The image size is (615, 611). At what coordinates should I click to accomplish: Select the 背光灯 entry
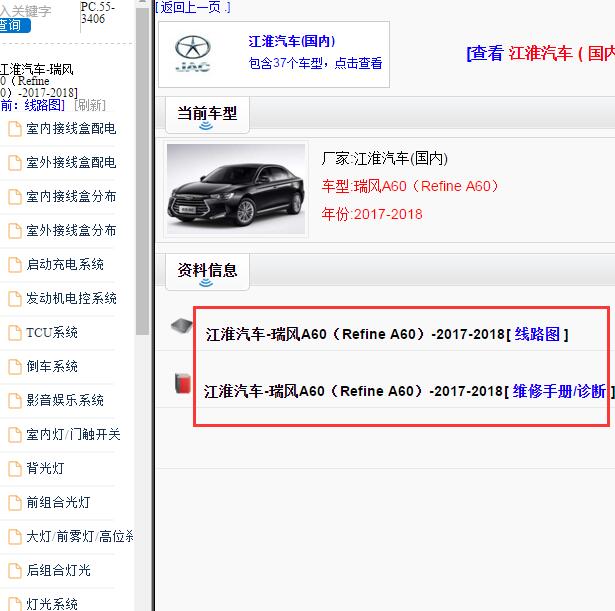(45, 468)
